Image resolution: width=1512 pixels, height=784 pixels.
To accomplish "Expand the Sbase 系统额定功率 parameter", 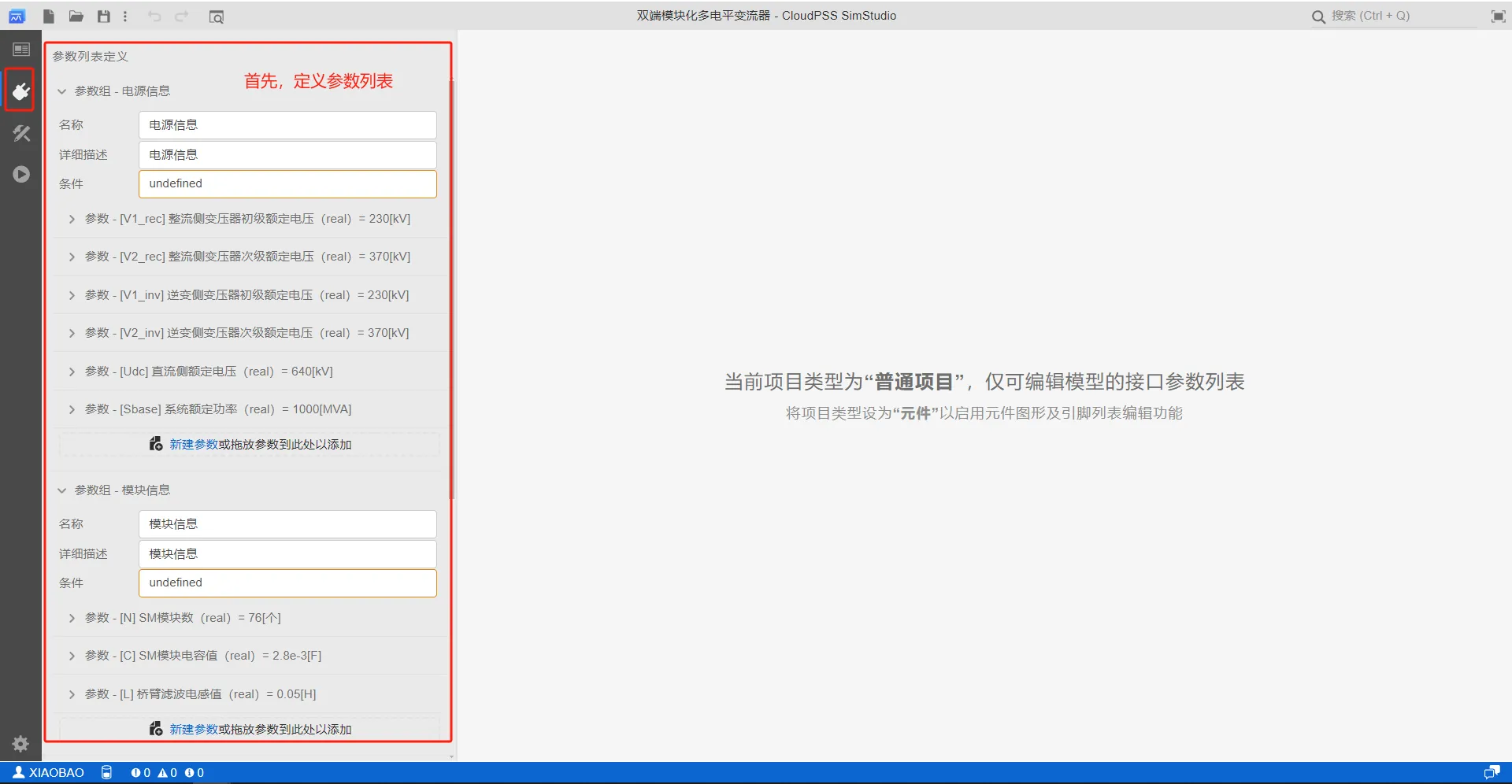I will point(72,409).
